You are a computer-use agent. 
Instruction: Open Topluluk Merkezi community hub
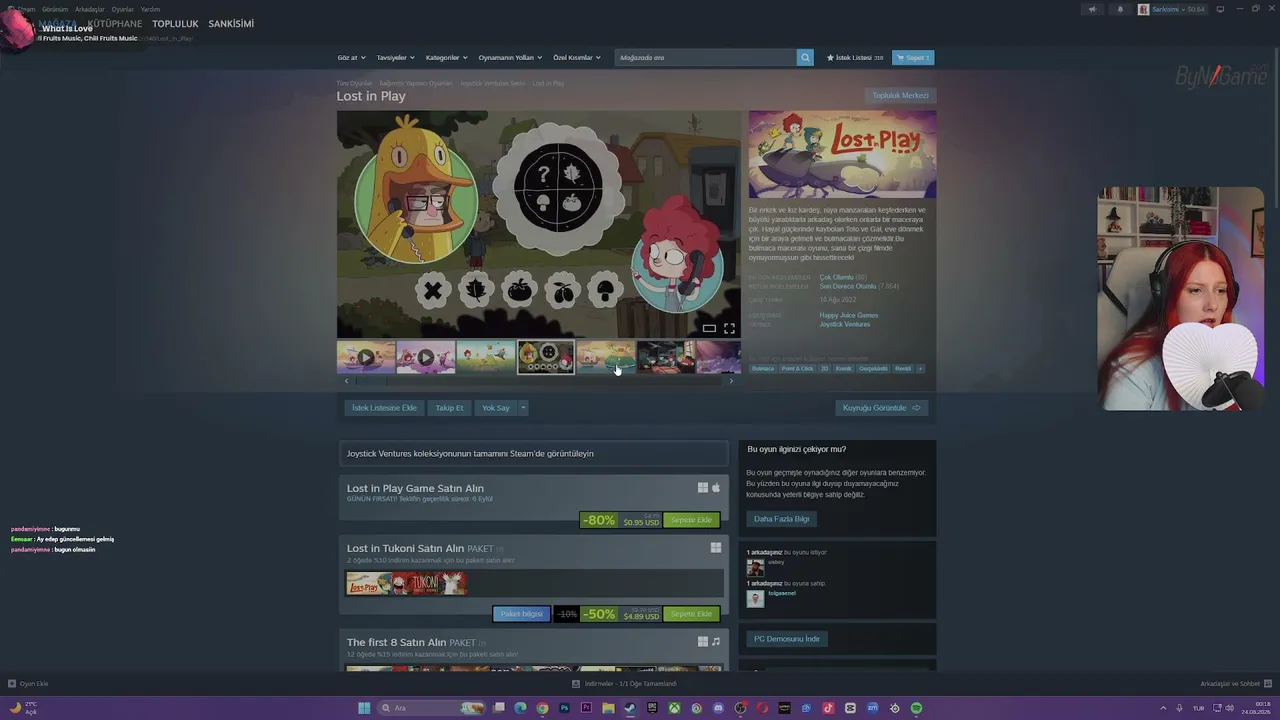[900, 96]
